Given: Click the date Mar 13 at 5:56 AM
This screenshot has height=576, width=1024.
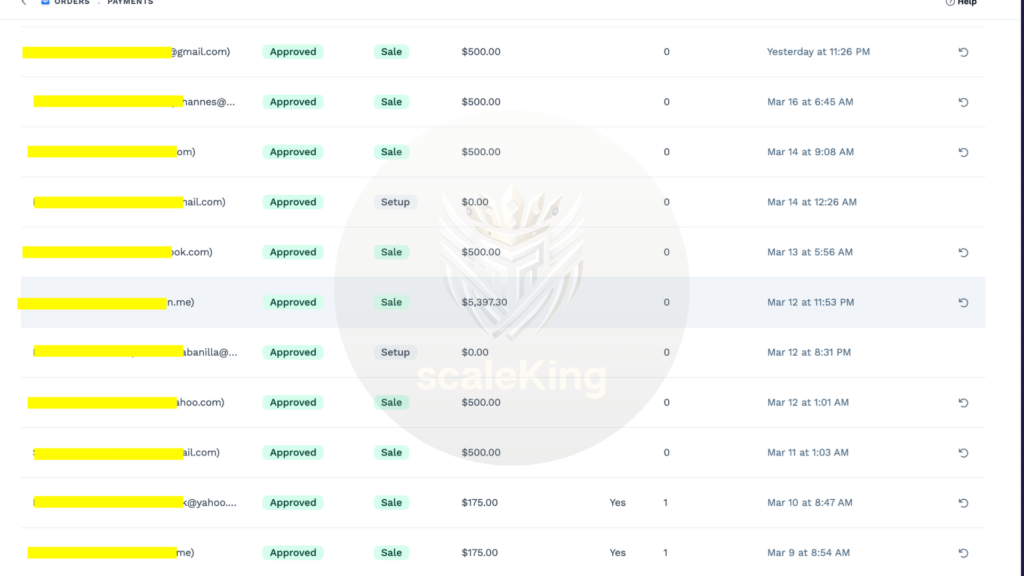Looking at the screenshot, I should (810, 252).
